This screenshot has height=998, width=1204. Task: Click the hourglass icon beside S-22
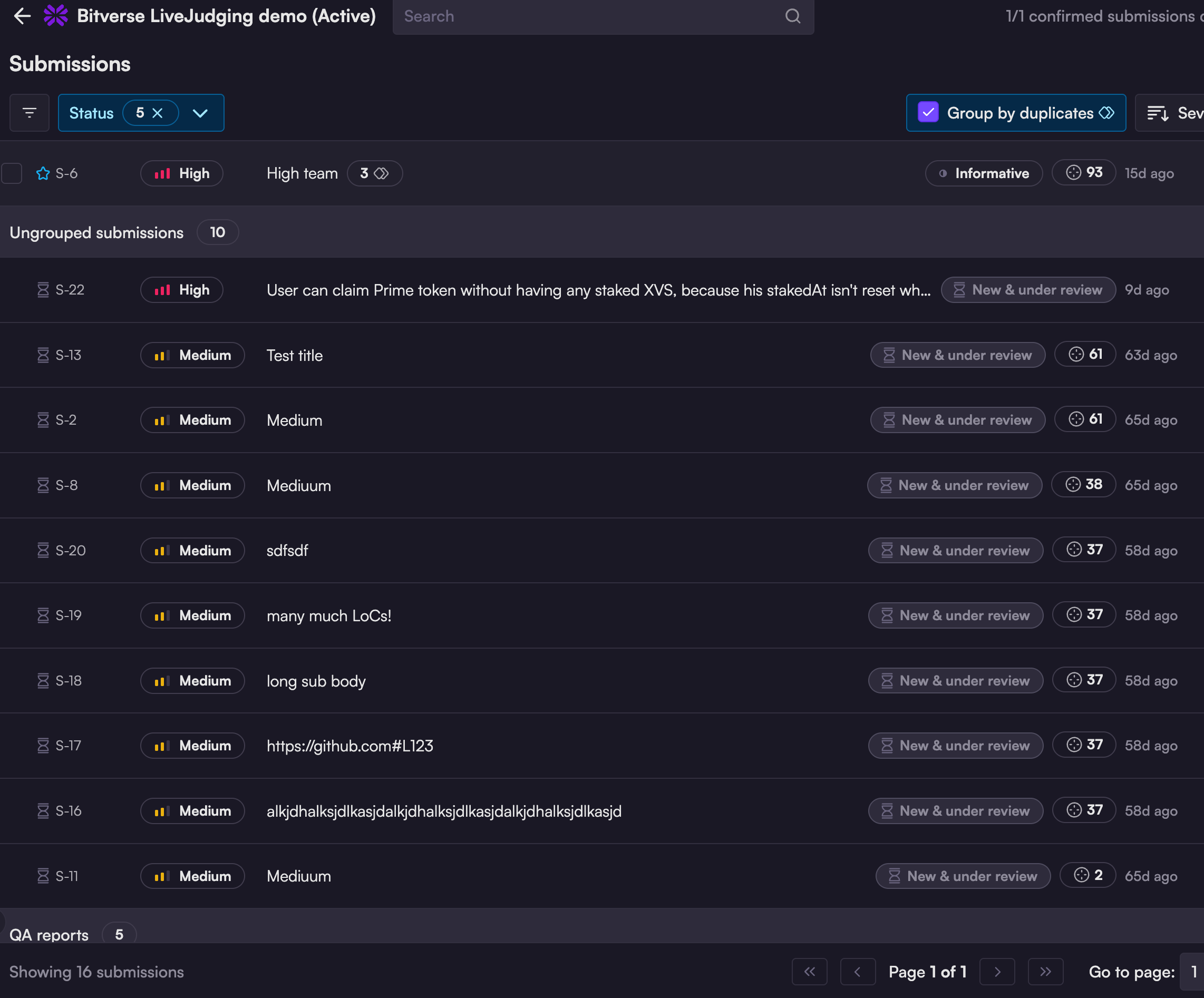pos(43,290)
